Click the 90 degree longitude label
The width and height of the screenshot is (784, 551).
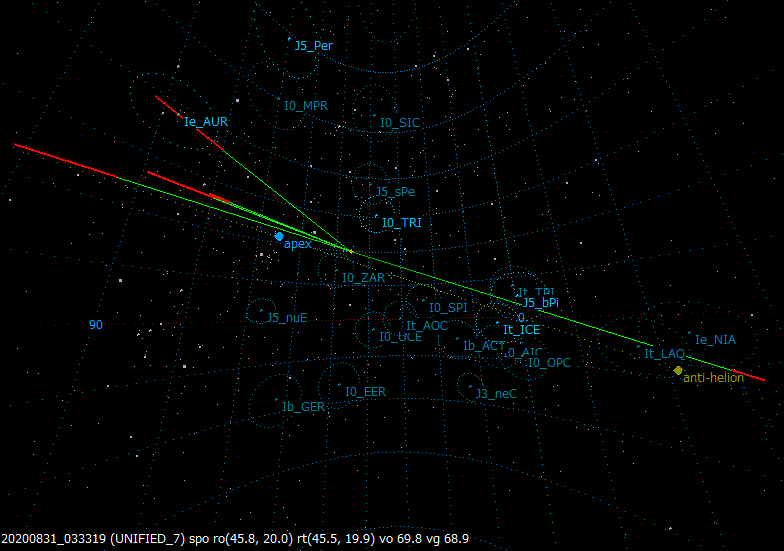pyautogui.click(x=96, y=325)
